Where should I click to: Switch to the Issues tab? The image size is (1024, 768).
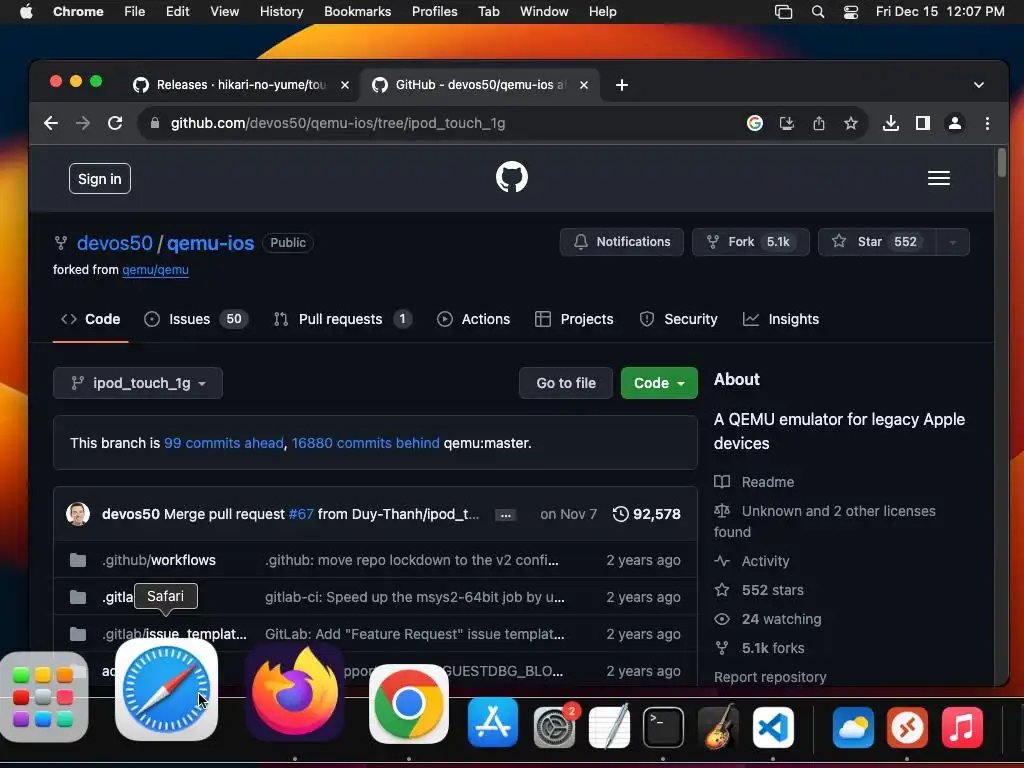(196, 319)
